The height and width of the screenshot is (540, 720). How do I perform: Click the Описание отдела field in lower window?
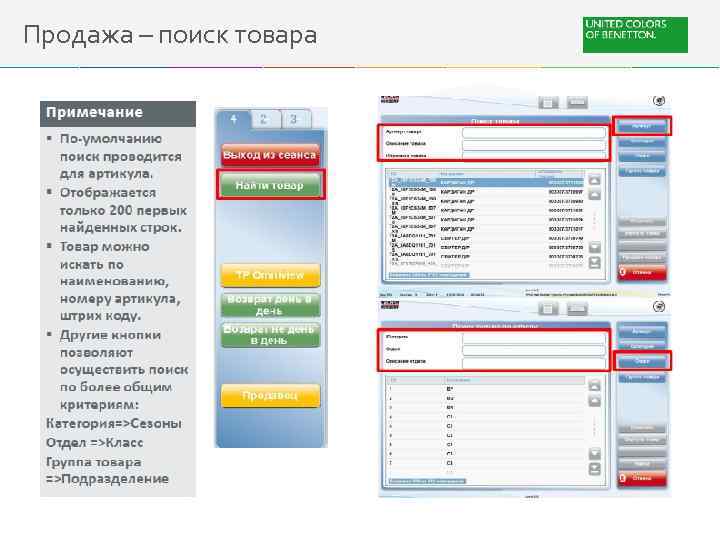(534, 363)
